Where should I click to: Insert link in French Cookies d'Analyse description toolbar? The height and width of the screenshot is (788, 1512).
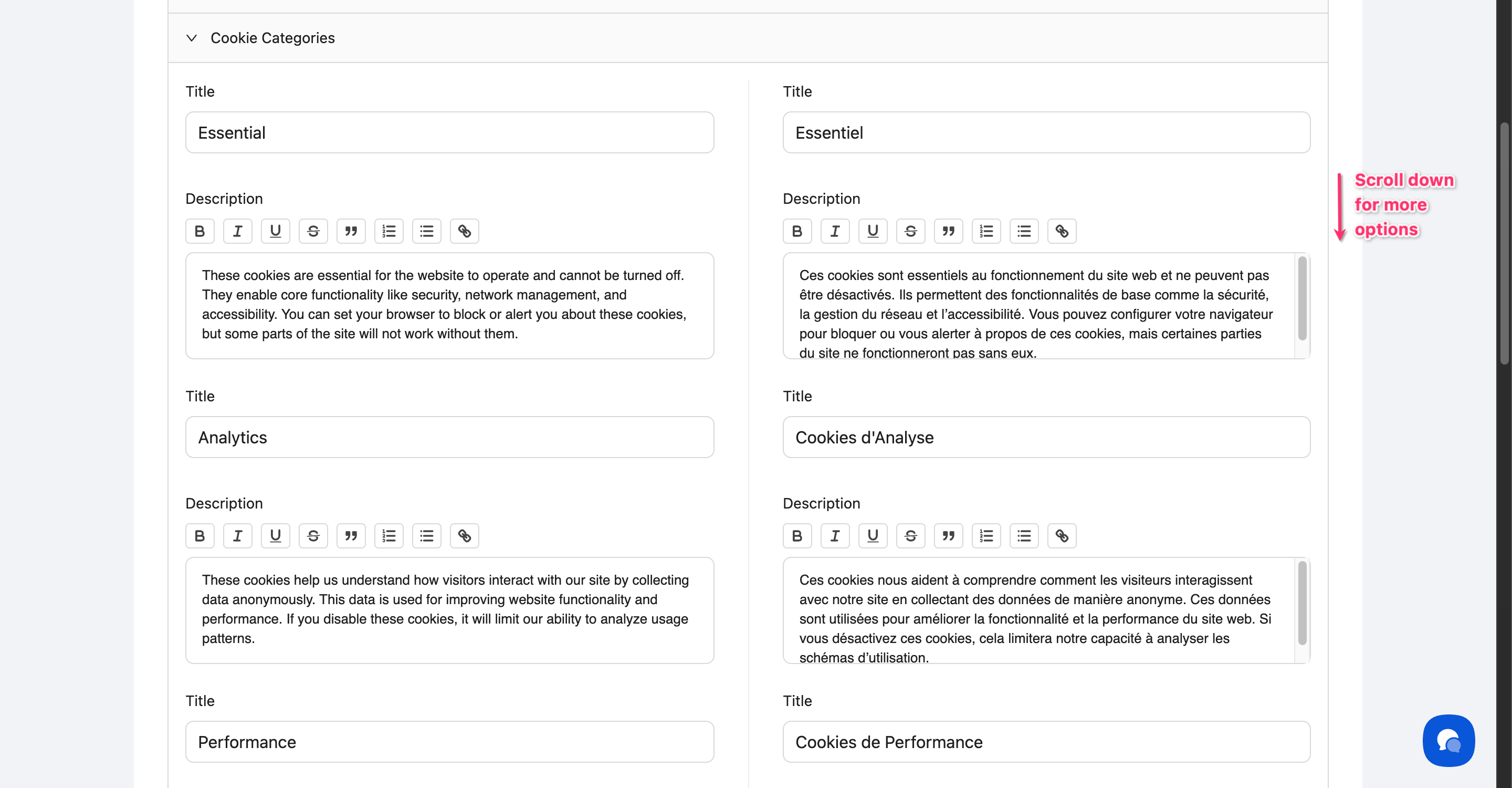tap(1062, 536)
